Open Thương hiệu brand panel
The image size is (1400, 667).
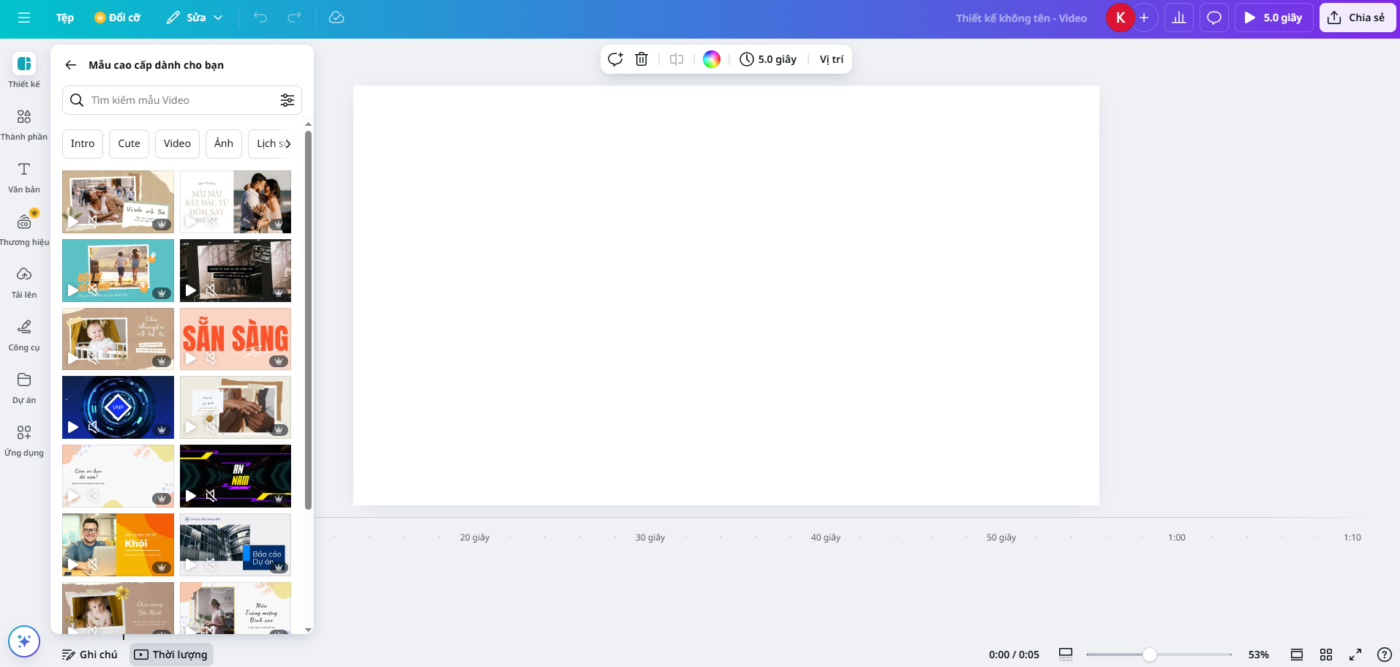point(24,229)
